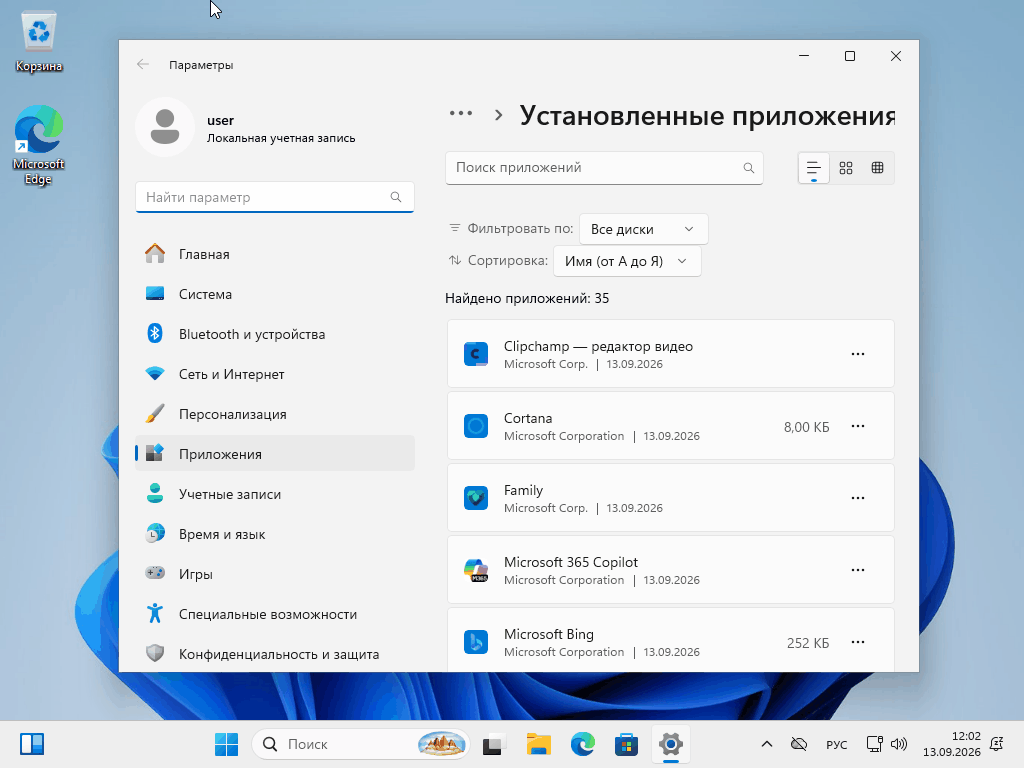Open the Система settings section
This screenshot has width=1024, height=768.
(x=274, y=294)
